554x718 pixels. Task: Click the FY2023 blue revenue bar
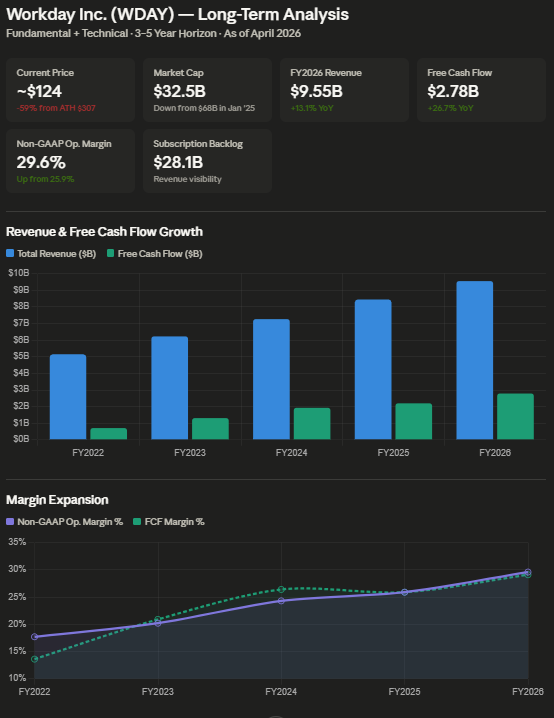pyautogui.click(x=169, y=388)
